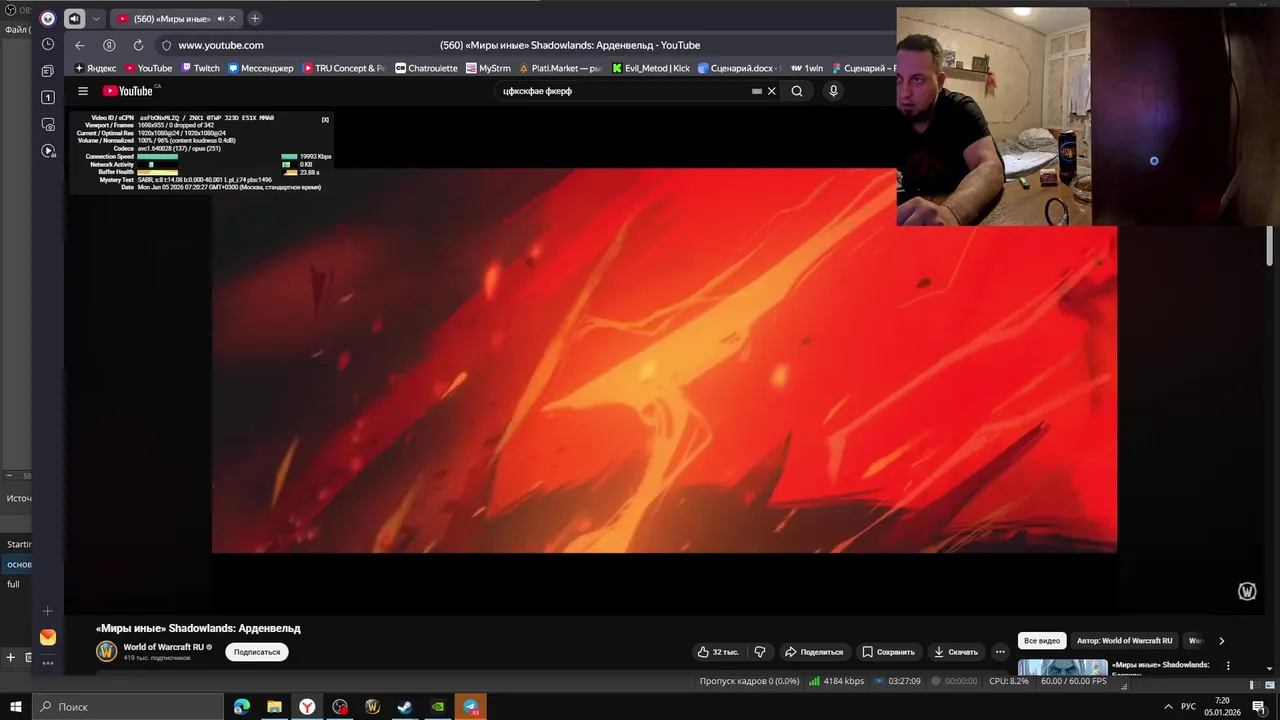
Task: Open Telegram from the taskbar
Action: click(x=471, y=707)
